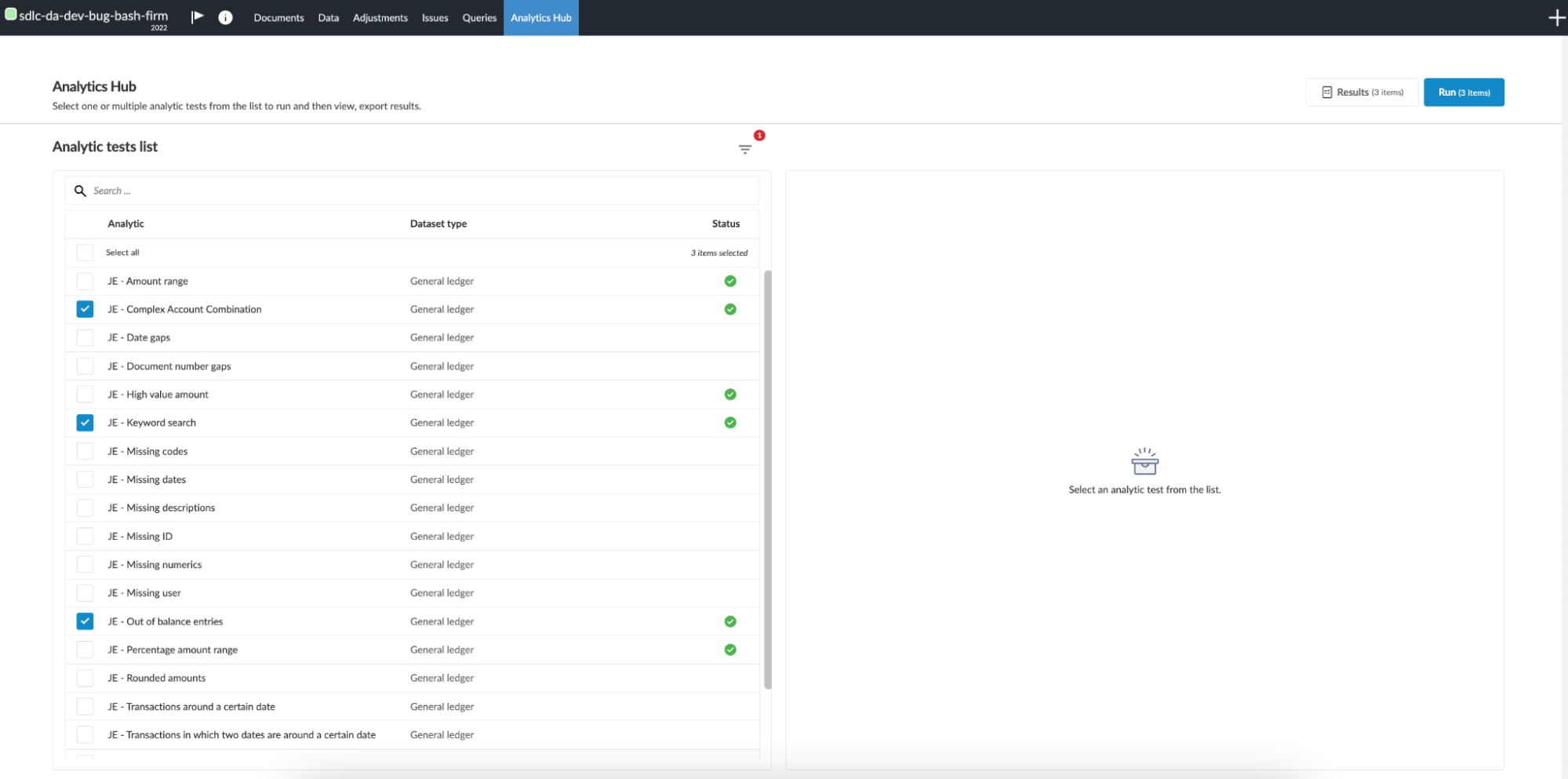The height and width of the screenshot is (779, 1568).
Task: Enable the Select all checkbox
Action: pyautogui.click(x=84, y=252)
